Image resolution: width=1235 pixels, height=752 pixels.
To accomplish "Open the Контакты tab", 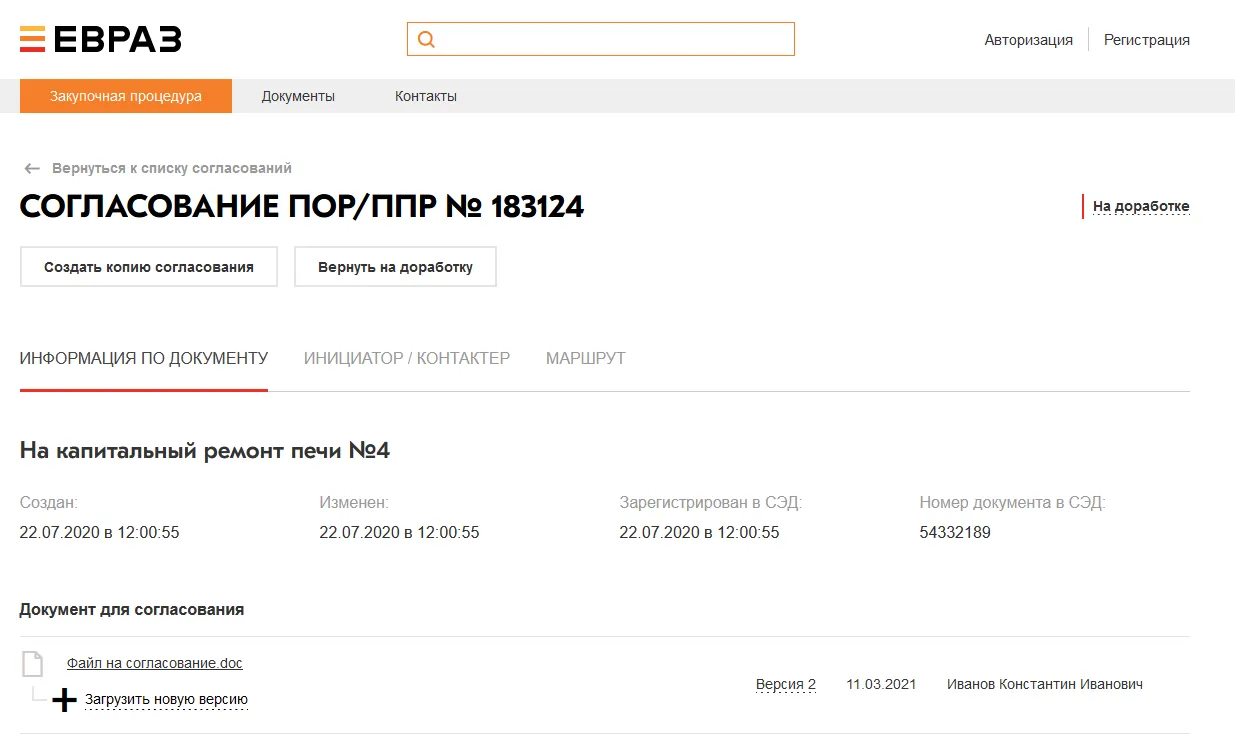I will coord(425,96).
